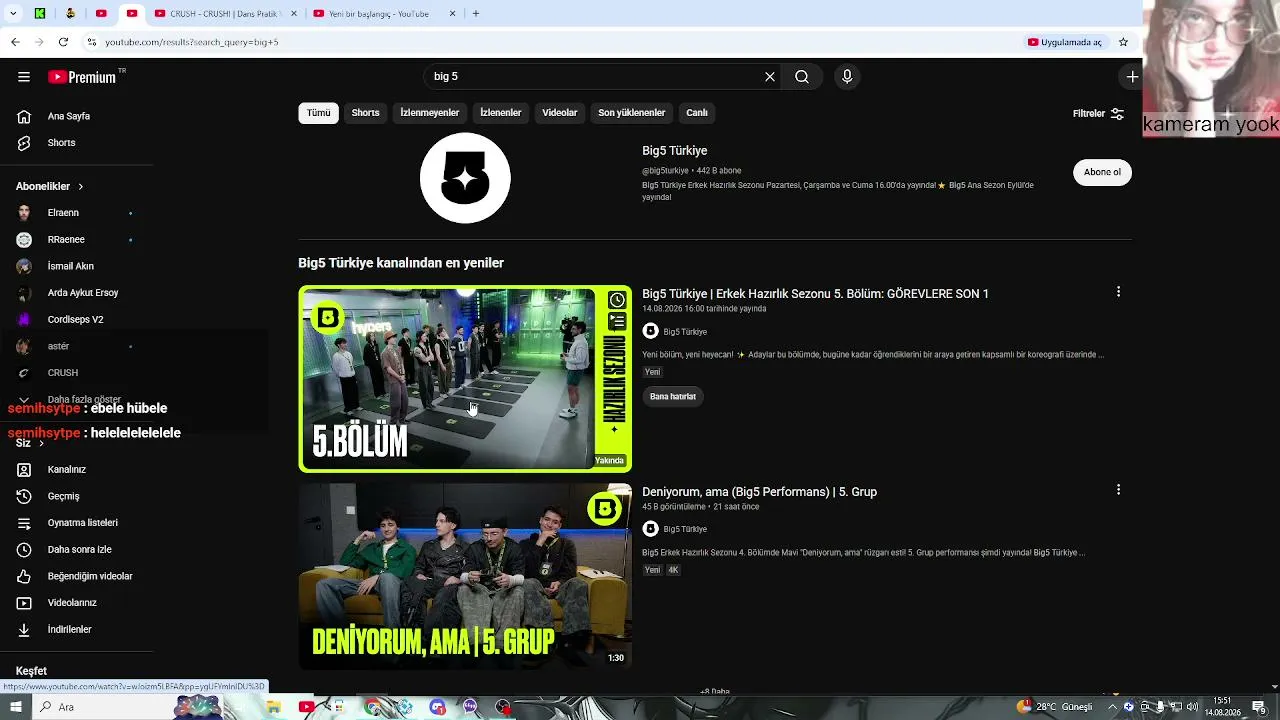The image size is (1280, 720).
Task: Play the 5.BÖLÜM video thumbnail
Action: pyautogui.click(x=465, y=379)
